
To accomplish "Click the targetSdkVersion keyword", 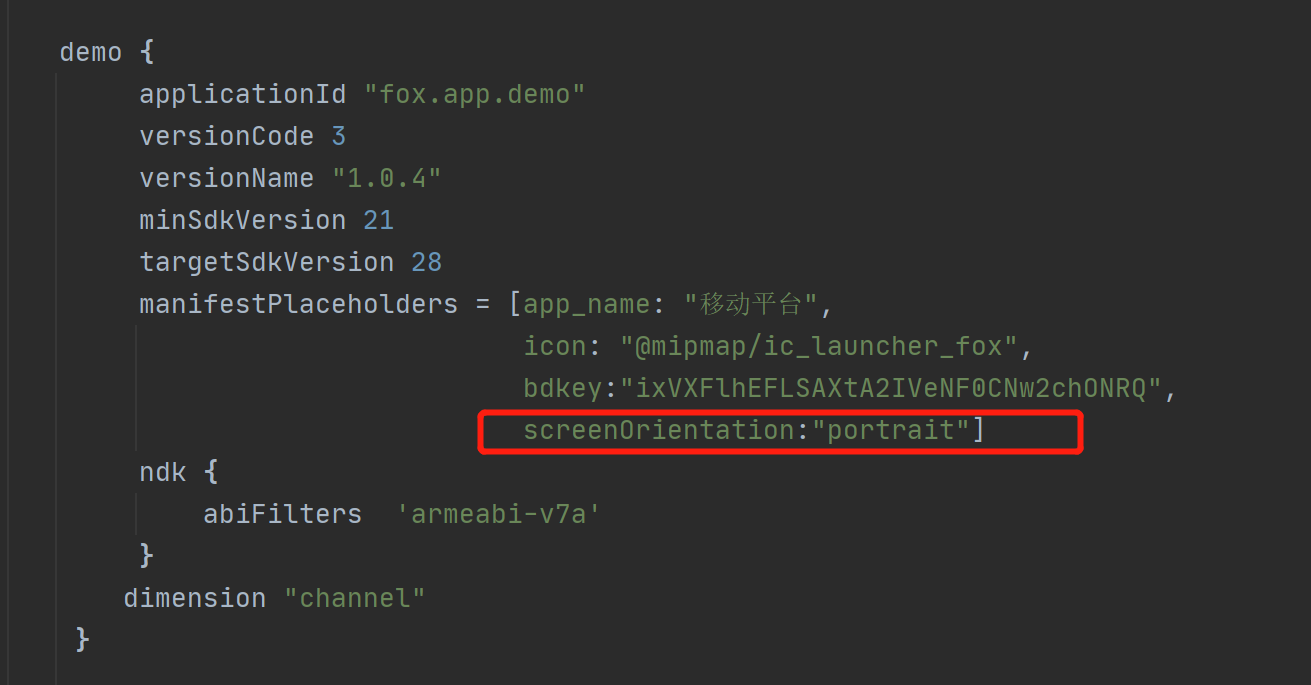I will tap(267, 262).
